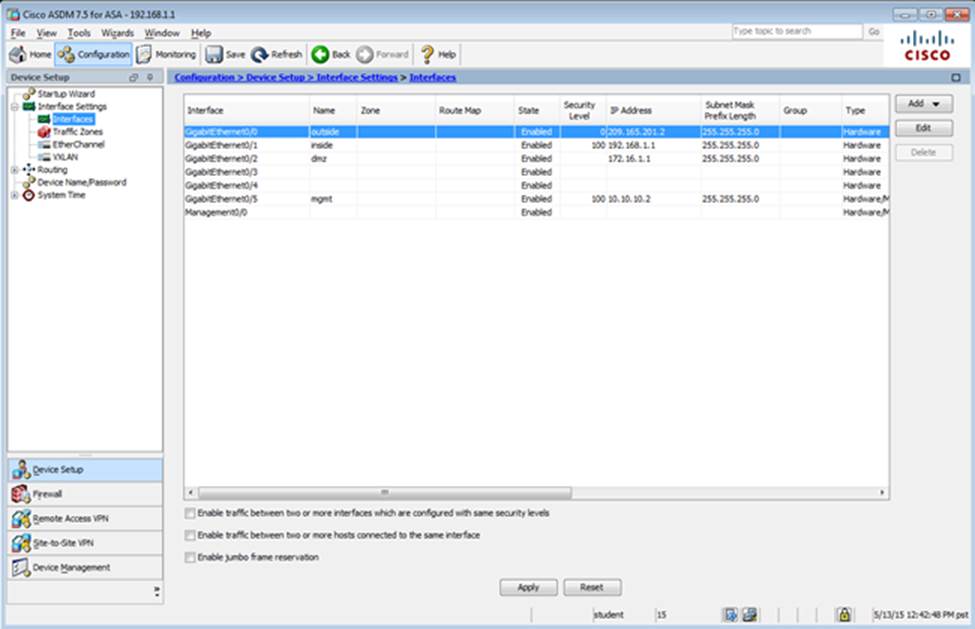This screenshot has width=975, height=629.
Task: Refresh the ASDM configuration
Action: (277, 55)
